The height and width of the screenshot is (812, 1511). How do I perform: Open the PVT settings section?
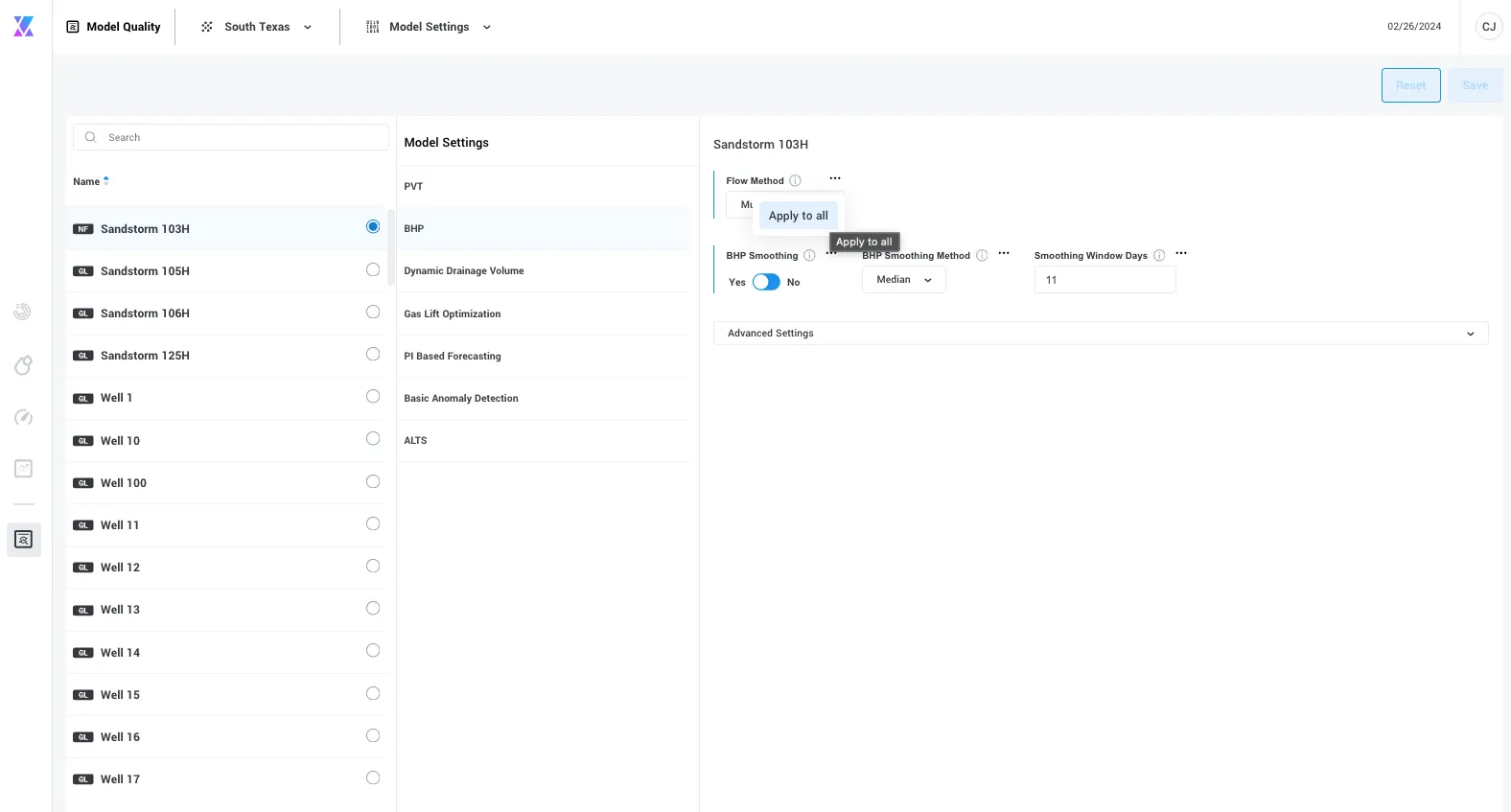tap(544, 186)
